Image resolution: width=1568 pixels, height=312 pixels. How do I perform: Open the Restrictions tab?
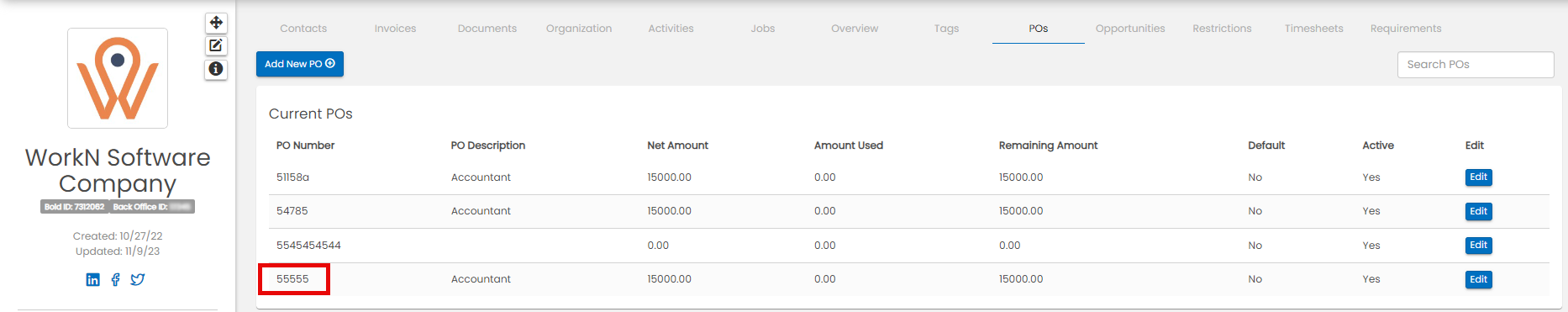pos(1222,29)
